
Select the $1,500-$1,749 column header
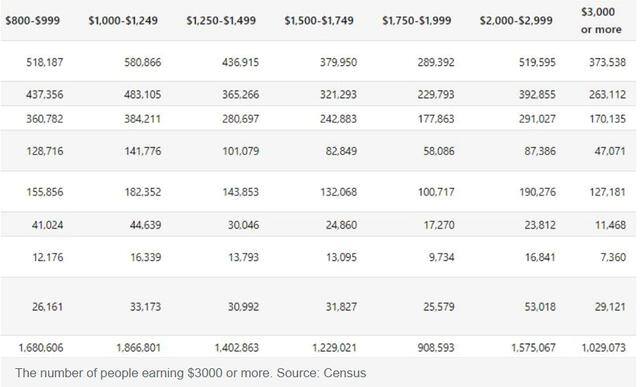pos(319,20)
